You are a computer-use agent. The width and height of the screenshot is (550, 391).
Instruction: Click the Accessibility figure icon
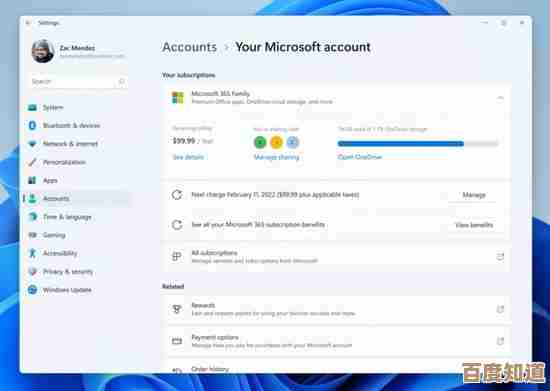point(32,253)
